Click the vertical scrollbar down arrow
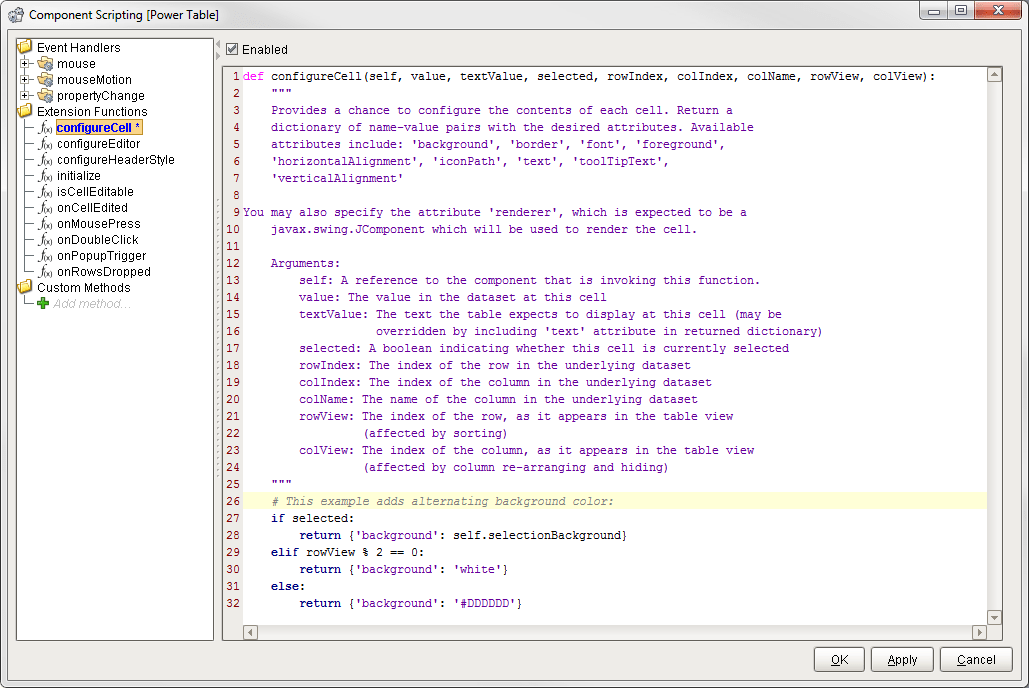The width and height of the screenshot is (1029, 688). (994, 617)
